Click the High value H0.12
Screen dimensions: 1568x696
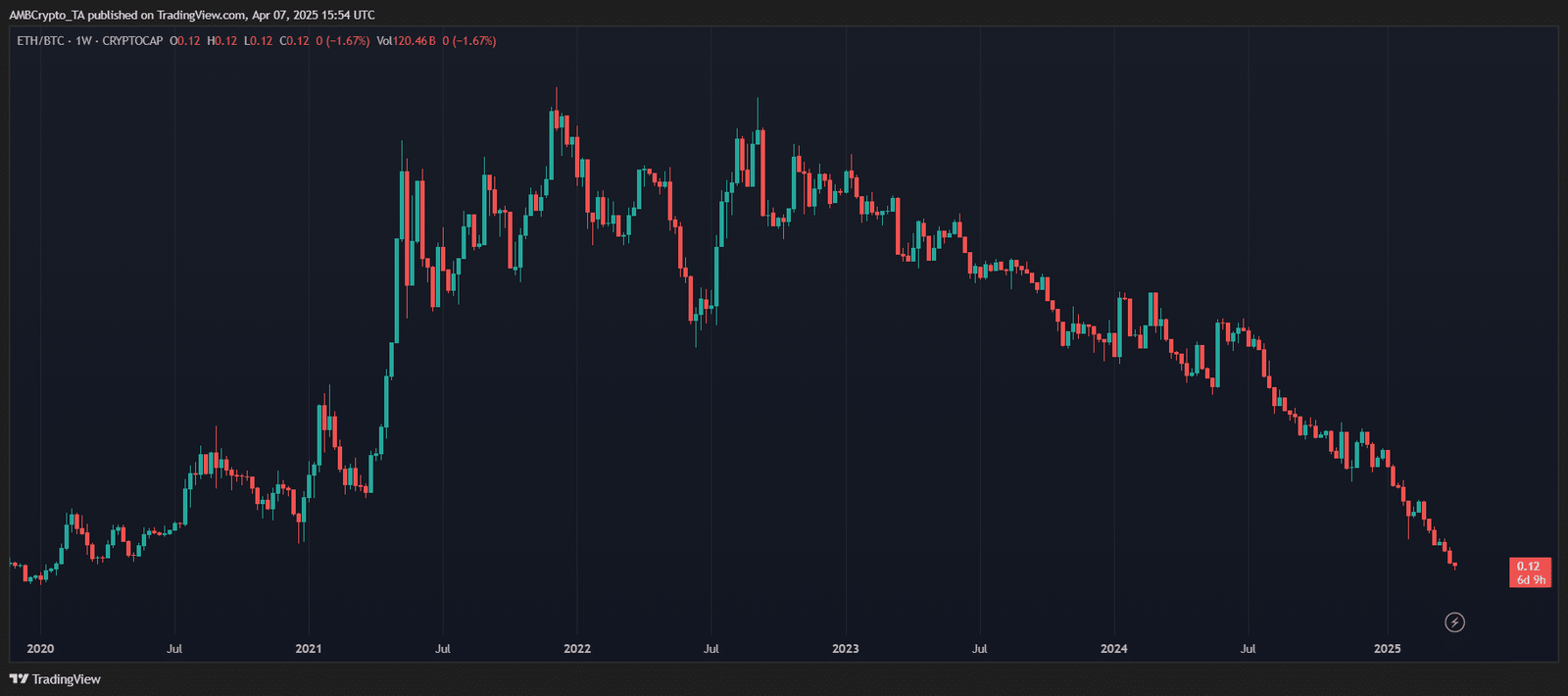pos(221,41)
